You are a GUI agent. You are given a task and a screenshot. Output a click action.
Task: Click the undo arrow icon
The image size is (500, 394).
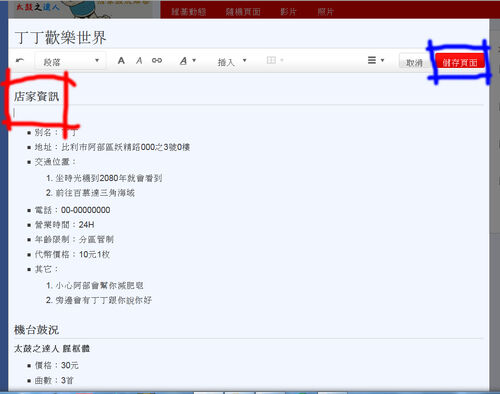click(x=20, y=60)
